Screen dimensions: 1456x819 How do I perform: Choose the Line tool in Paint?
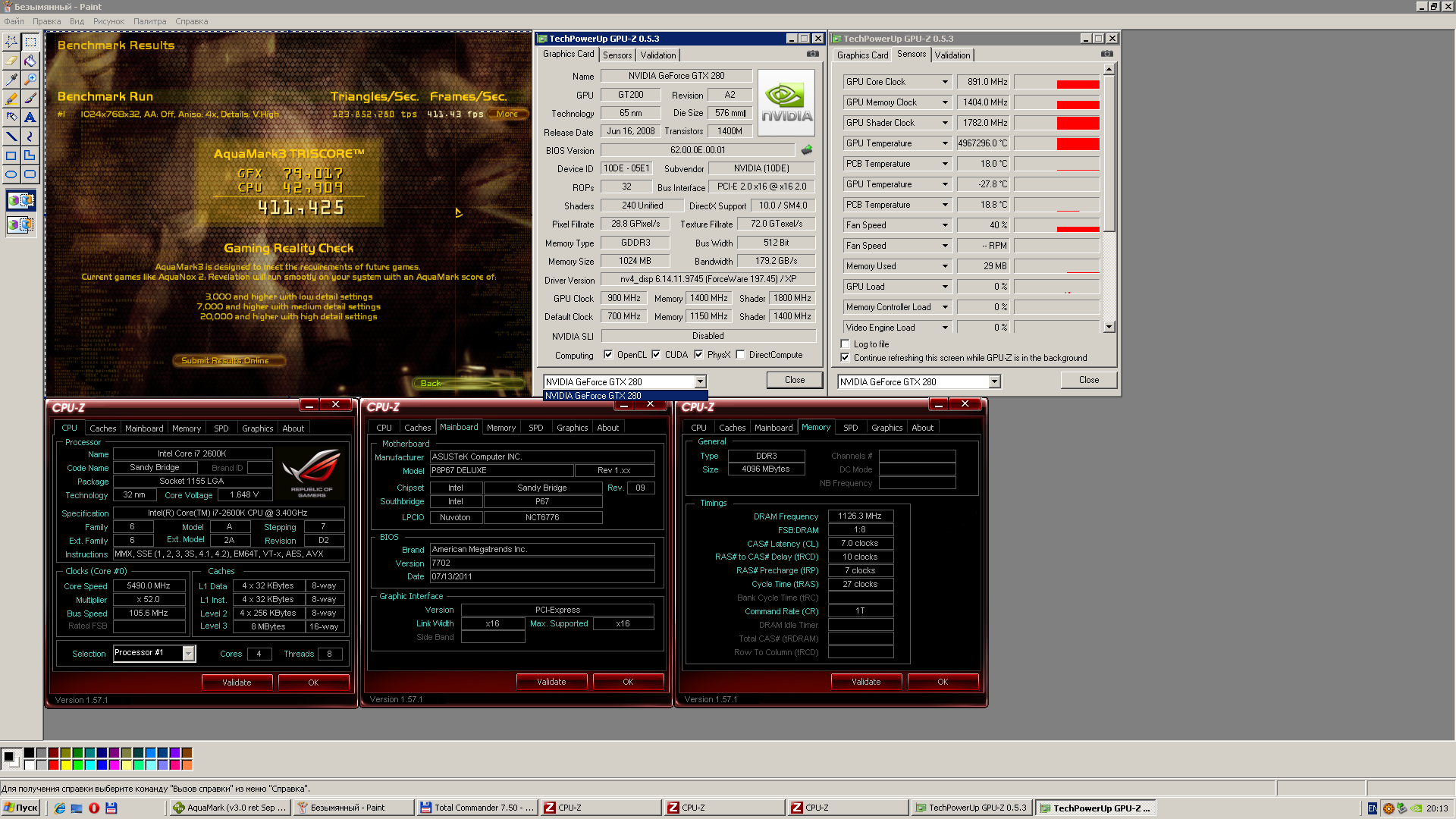click(11, 136)
